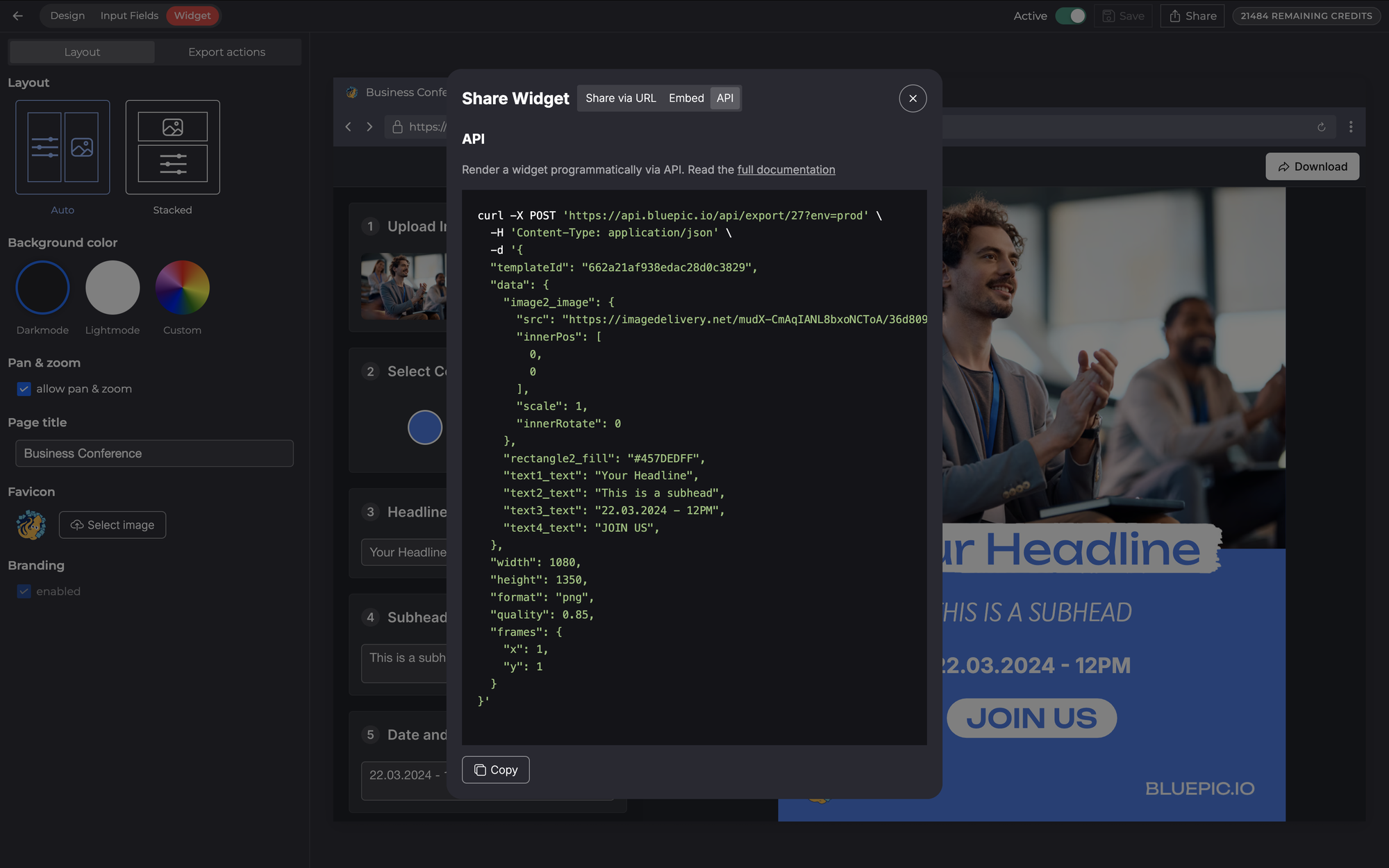The image size is (1389, 868).
Task: Switch to Share via URL tab
Action: [620, 98]
